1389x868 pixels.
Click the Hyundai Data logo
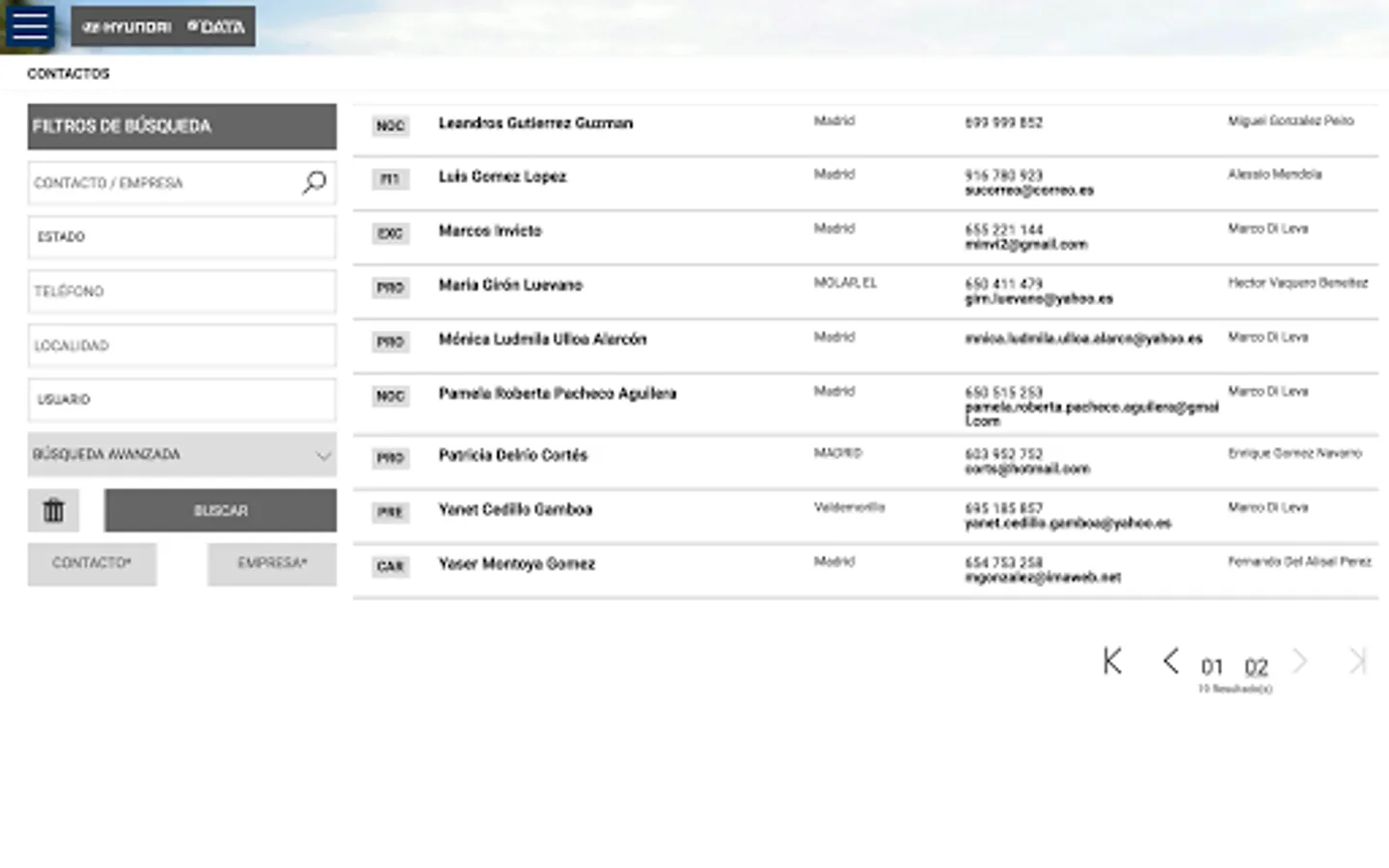[x=163, y=27]
